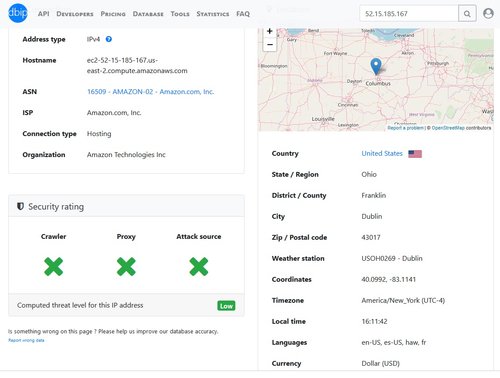Open the Tools menu item

(x=180, y=14)
